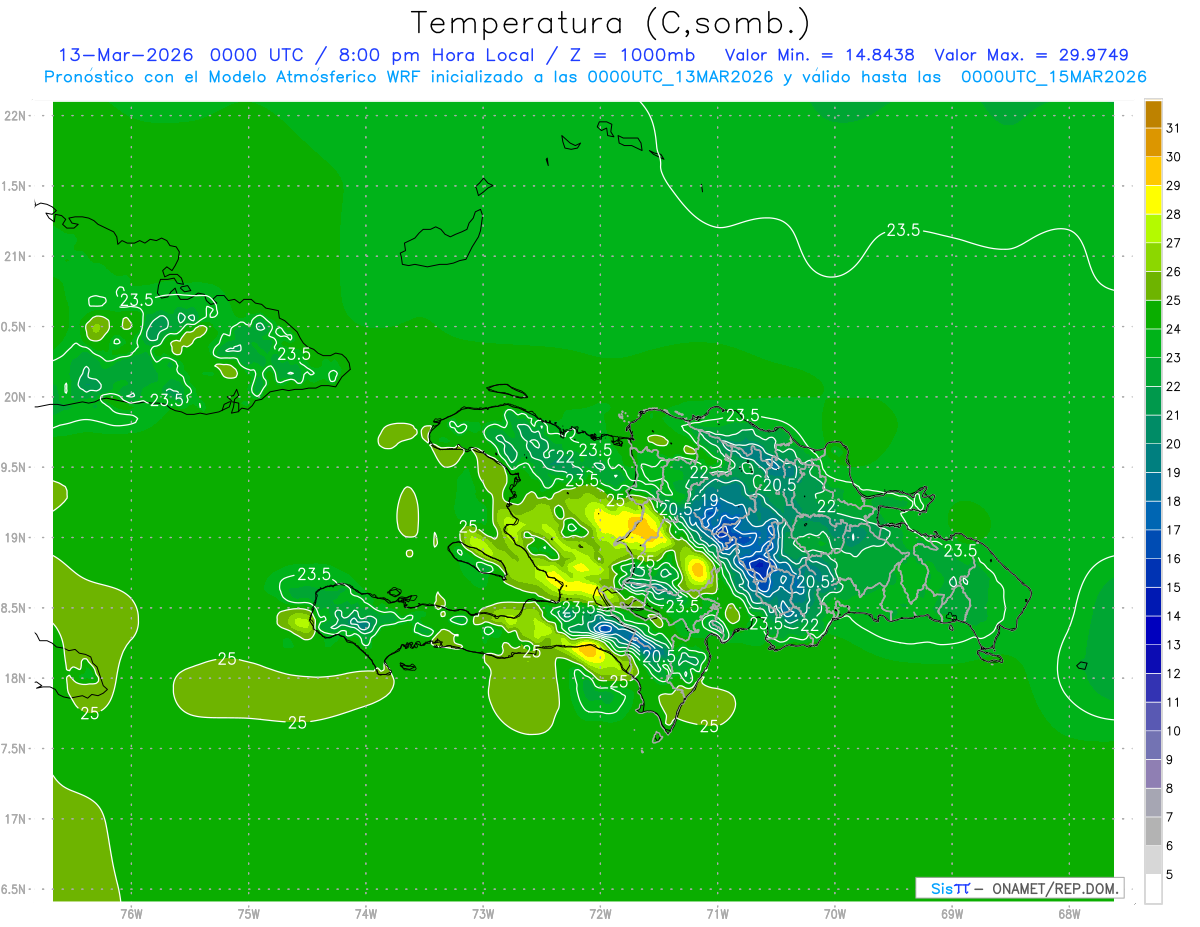This screenshot has width=1200, height=927.
Task: Select the orange color bar segment between 30 and 31
Action: coord(1153,142)
